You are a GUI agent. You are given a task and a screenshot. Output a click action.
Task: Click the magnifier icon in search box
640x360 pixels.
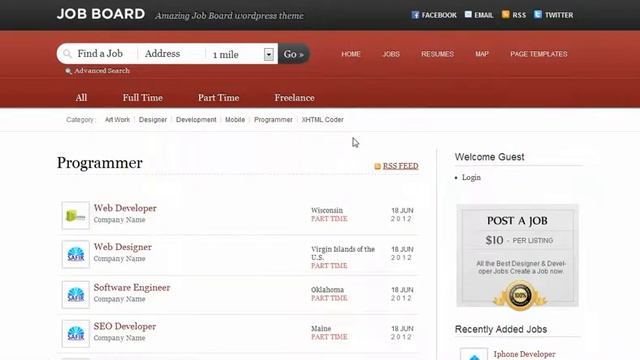[67, 54]
